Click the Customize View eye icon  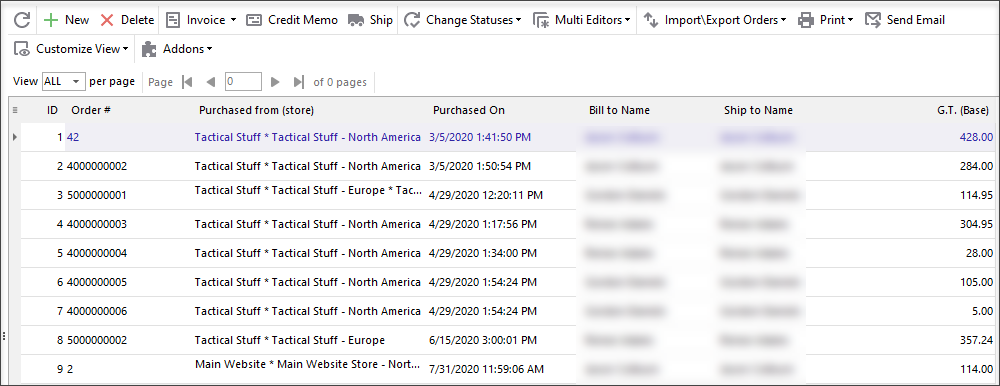point(22,49)
